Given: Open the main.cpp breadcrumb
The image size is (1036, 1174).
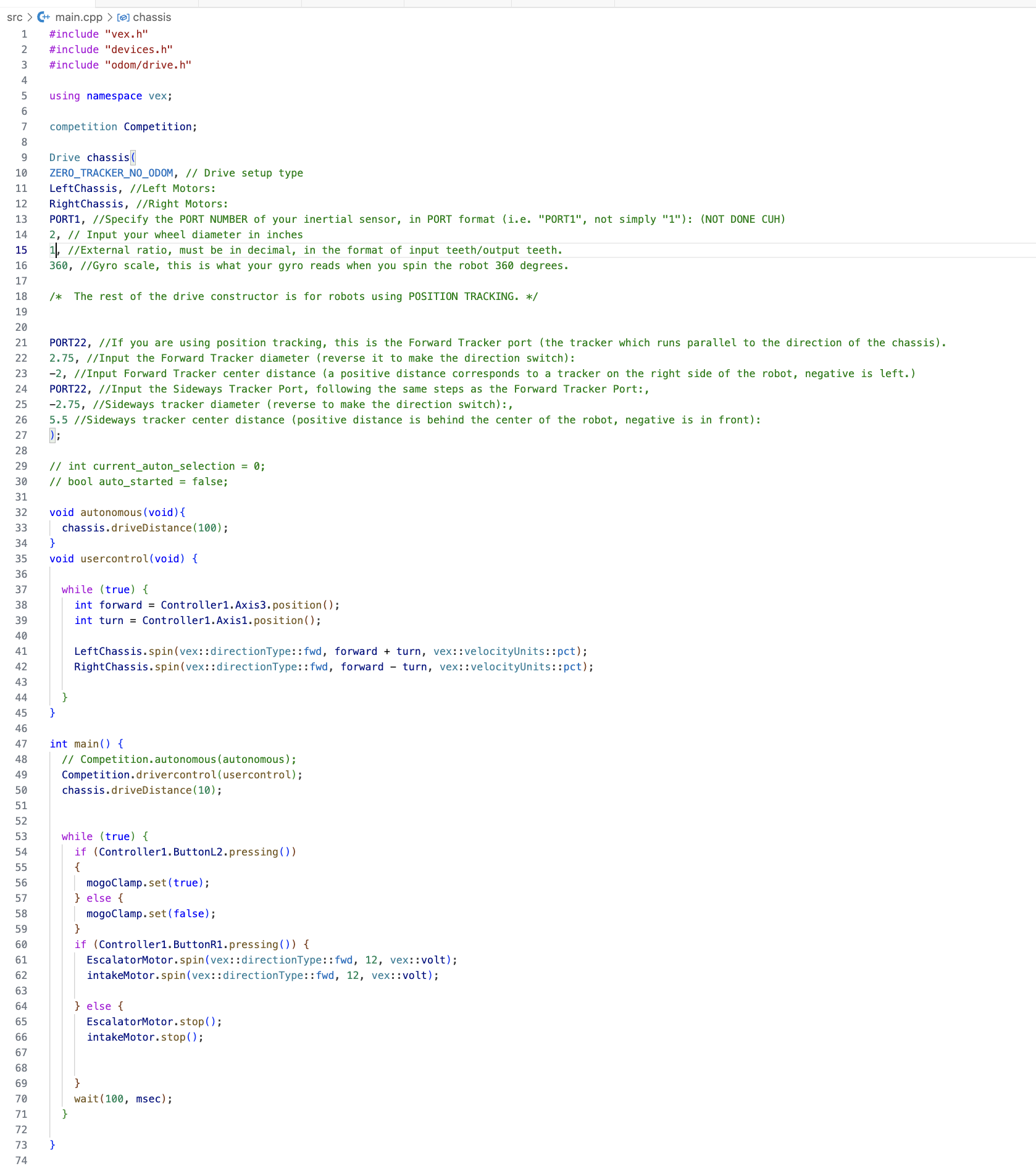Looking at the screenshot, I should coord(78,17).
